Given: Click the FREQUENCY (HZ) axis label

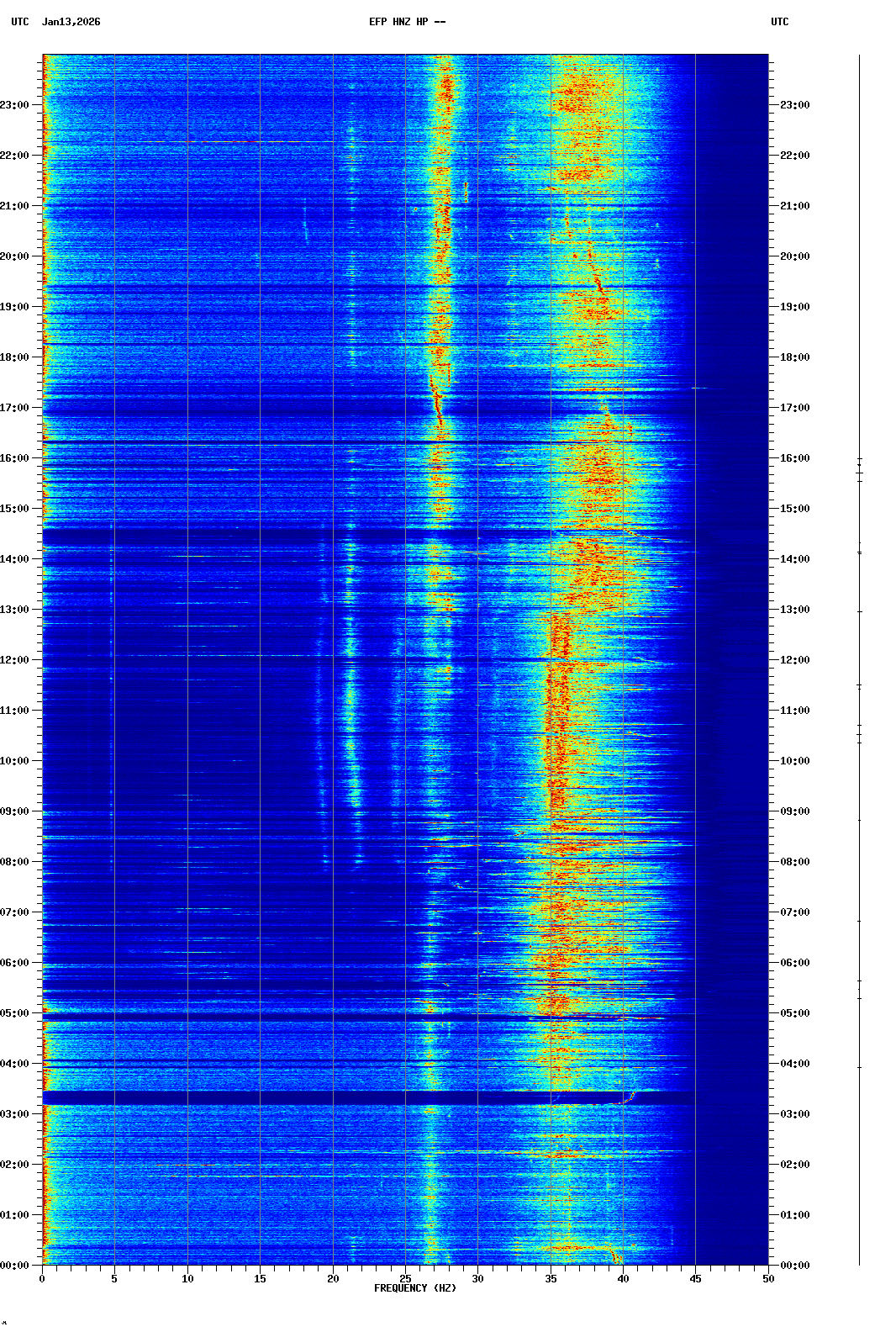Looking at the screenshot, I should pyautogui.click(x=415, y=1288).
